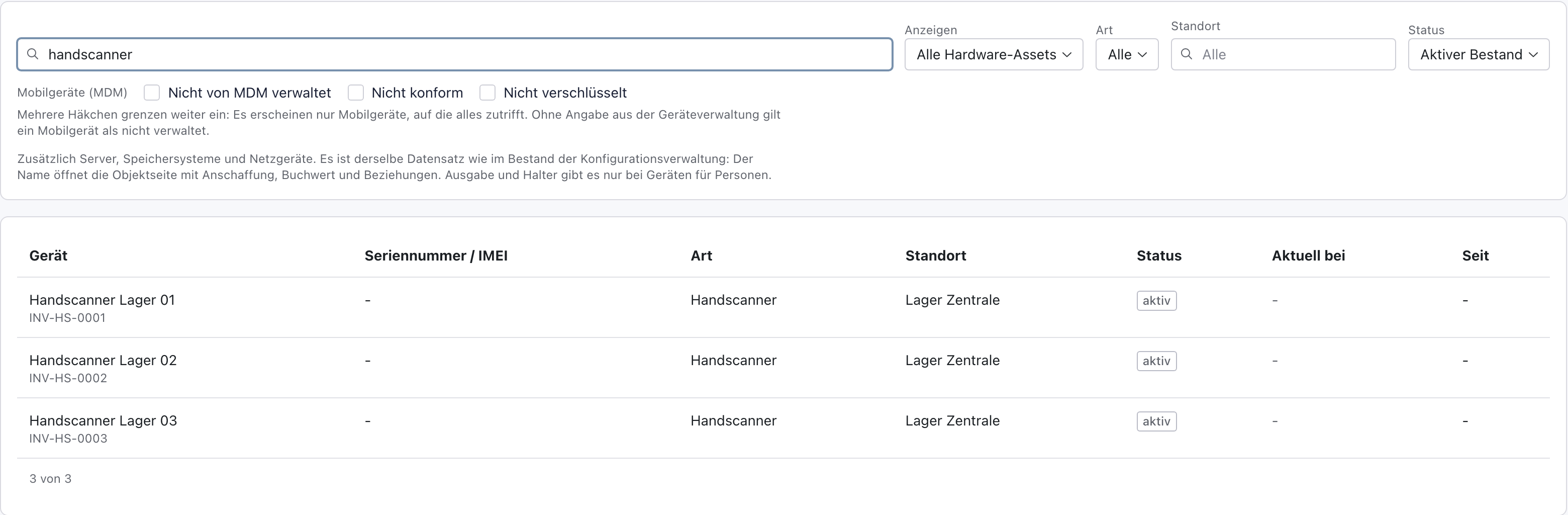The width and height of the screenshot is (1568, 515).
Task: Click inventory number INV-HS-0003
Action: click(68, 439)
